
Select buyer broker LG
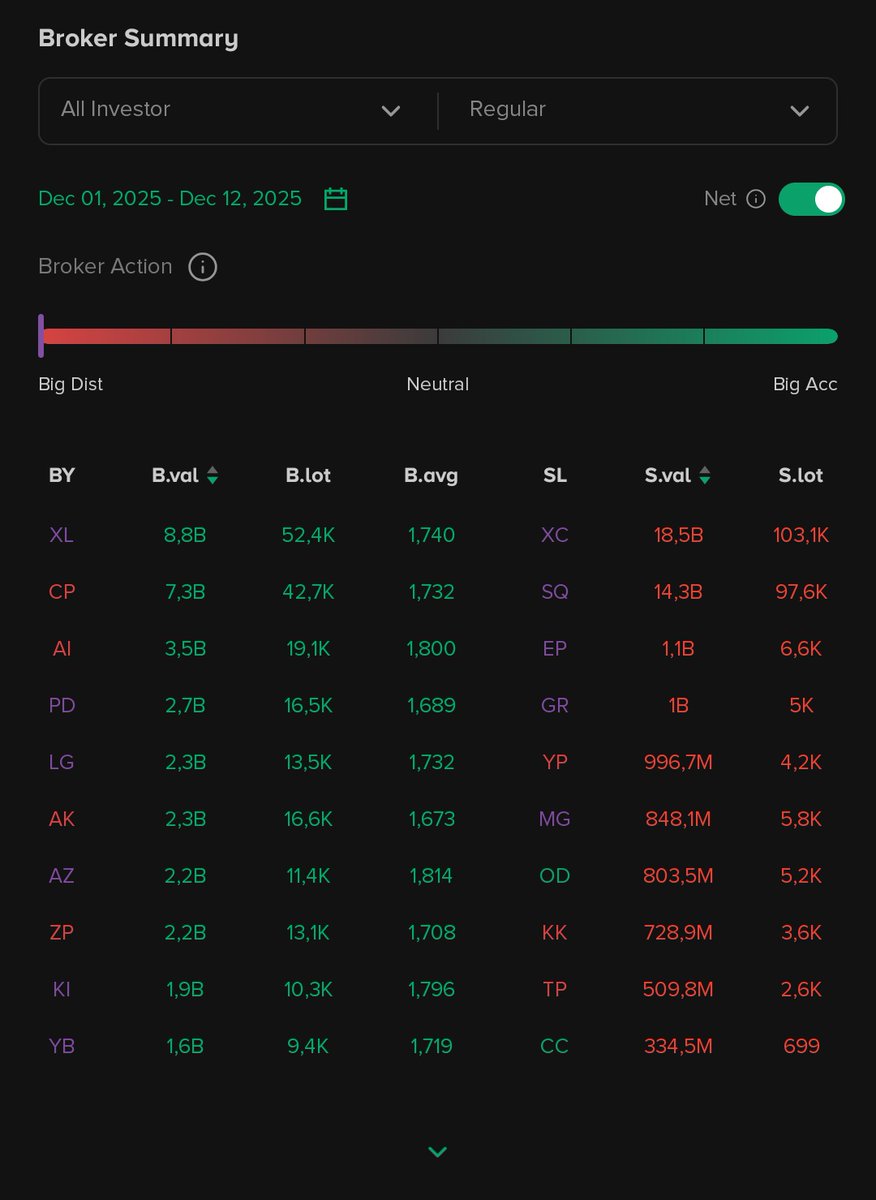[62, 762]
